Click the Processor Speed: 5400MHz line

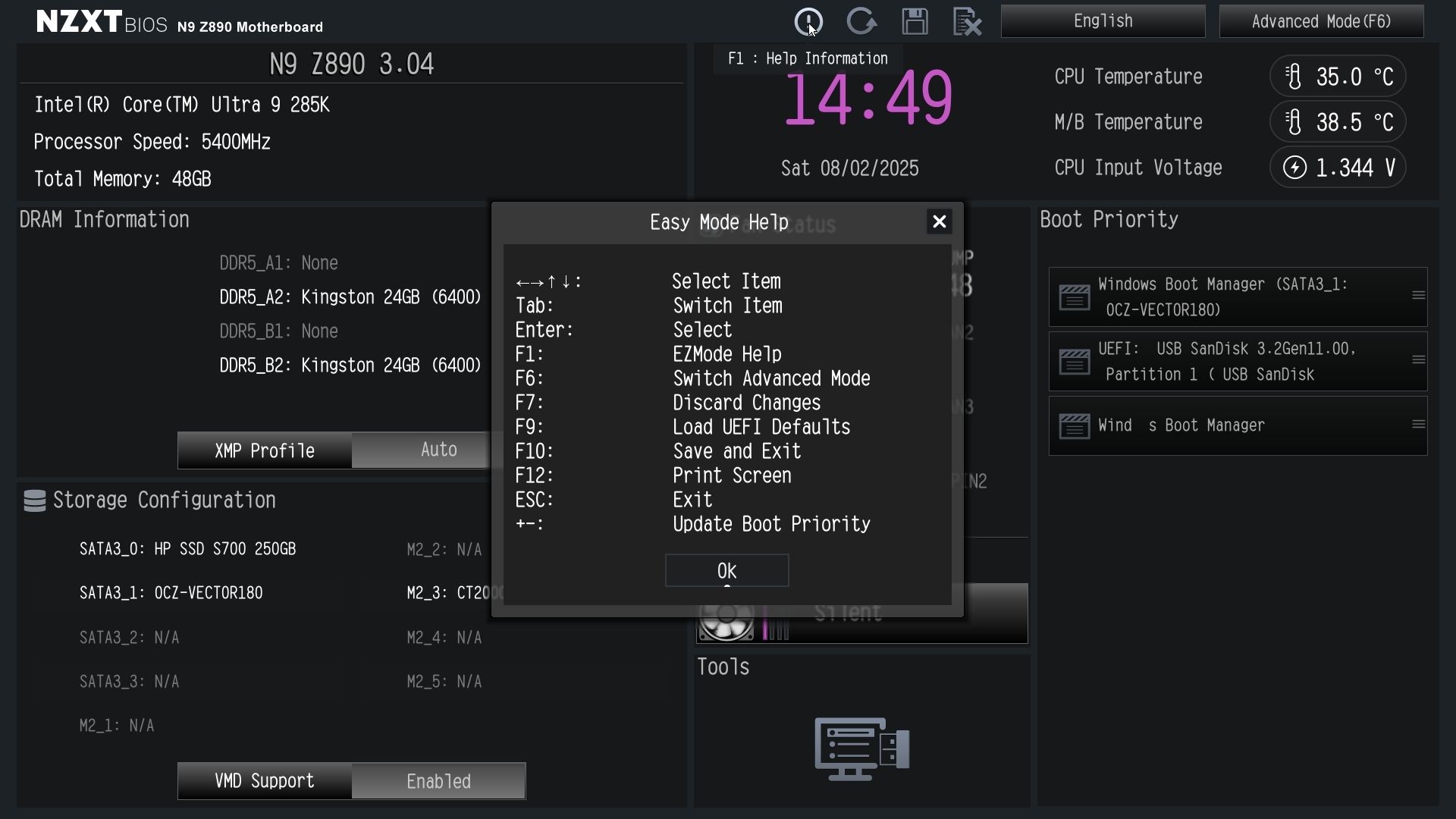(x=152, y=142)
